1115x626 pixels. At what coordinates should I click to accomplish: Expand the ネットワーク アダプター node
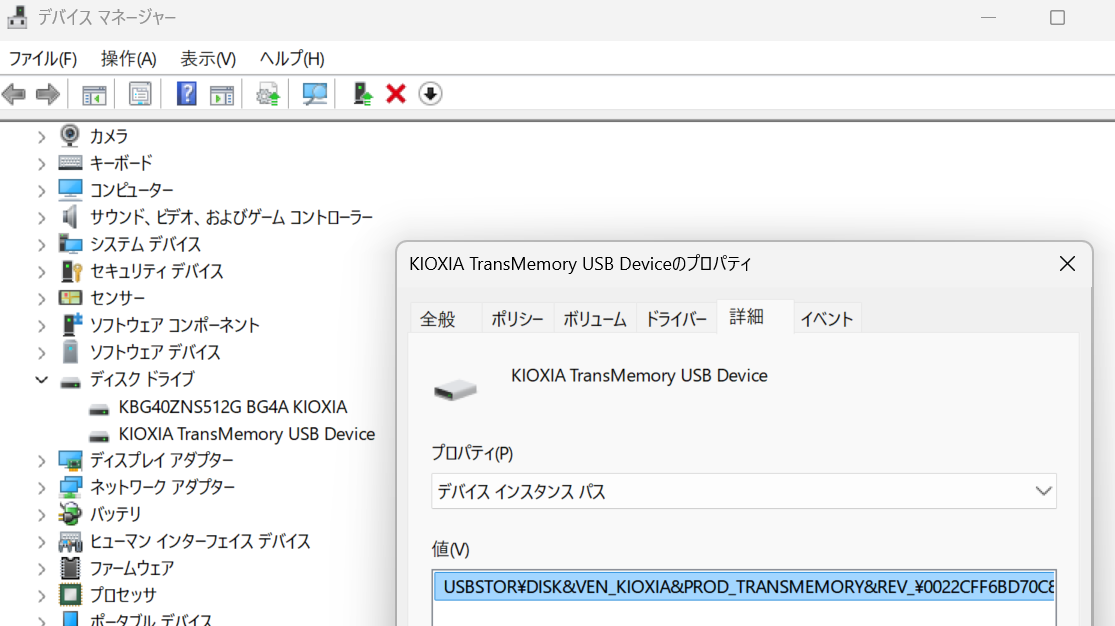(x=41, y=488)
